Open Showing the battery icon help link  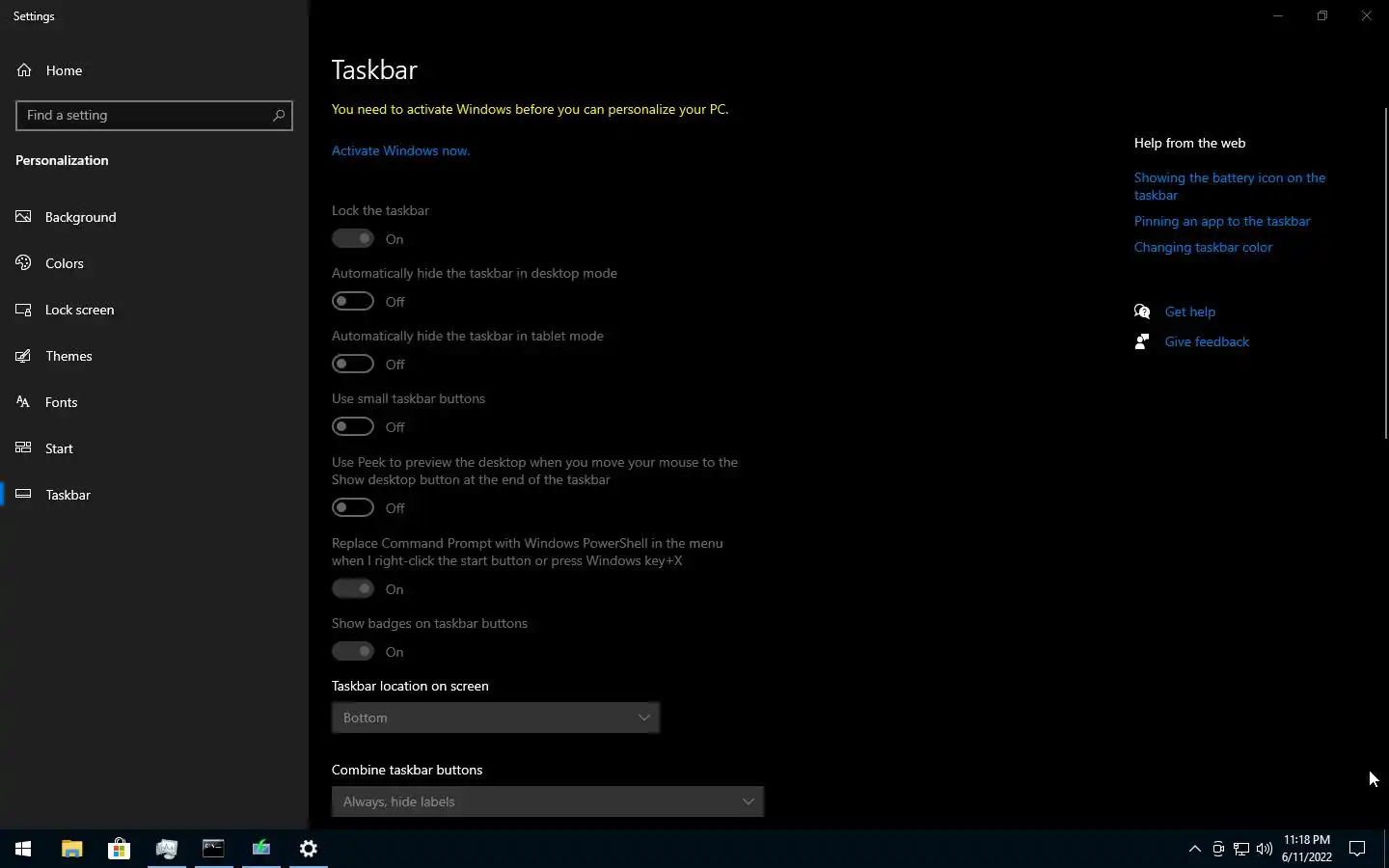point(1230,186)
